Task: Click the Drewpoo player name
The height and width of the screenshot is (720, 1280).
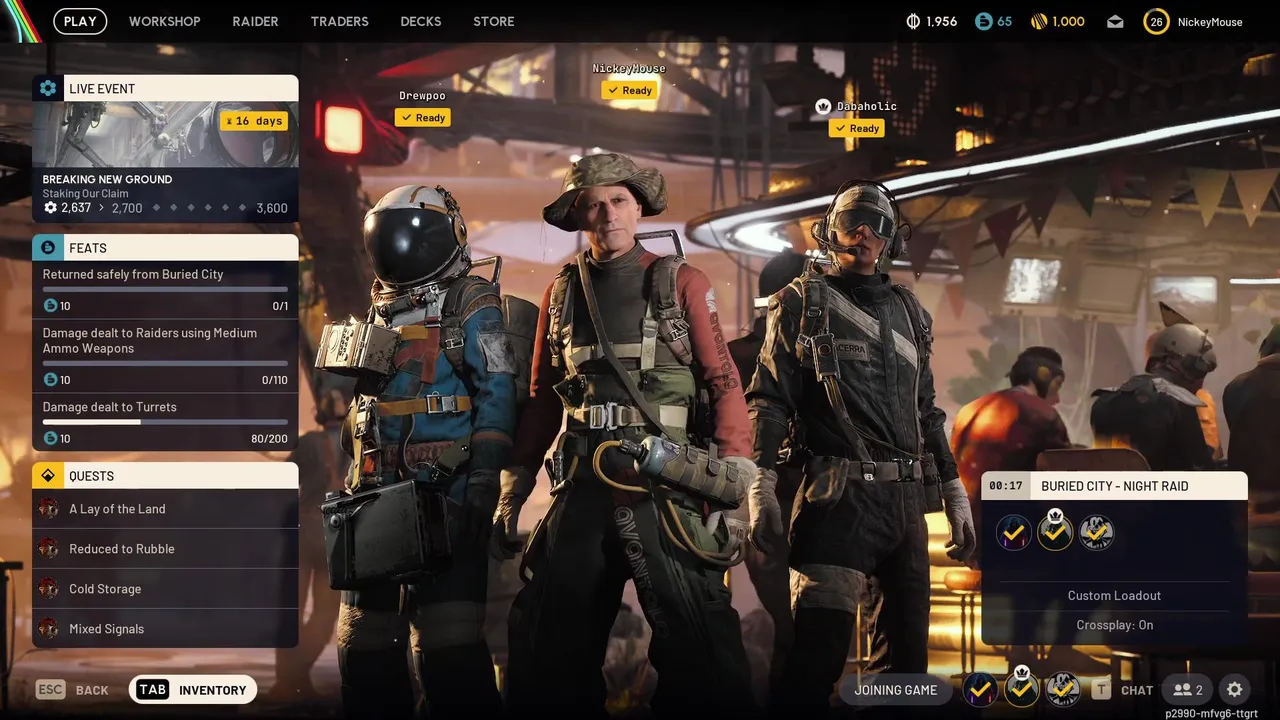Action: coord(422,96)
